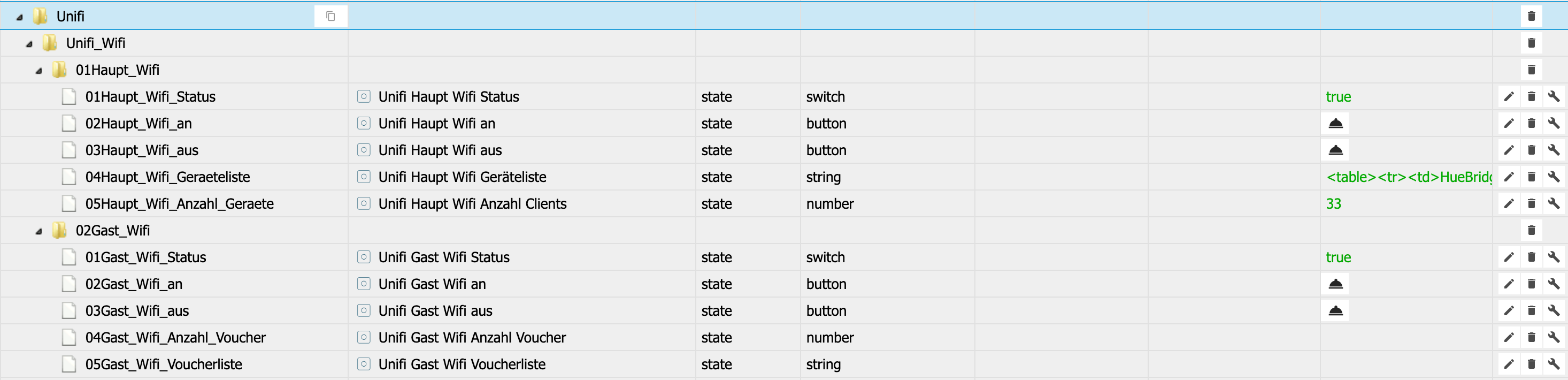
Task: Select the 04Gast_Wifi_Anzahl_Voucher tree entry
Action: tap(175, 338)
